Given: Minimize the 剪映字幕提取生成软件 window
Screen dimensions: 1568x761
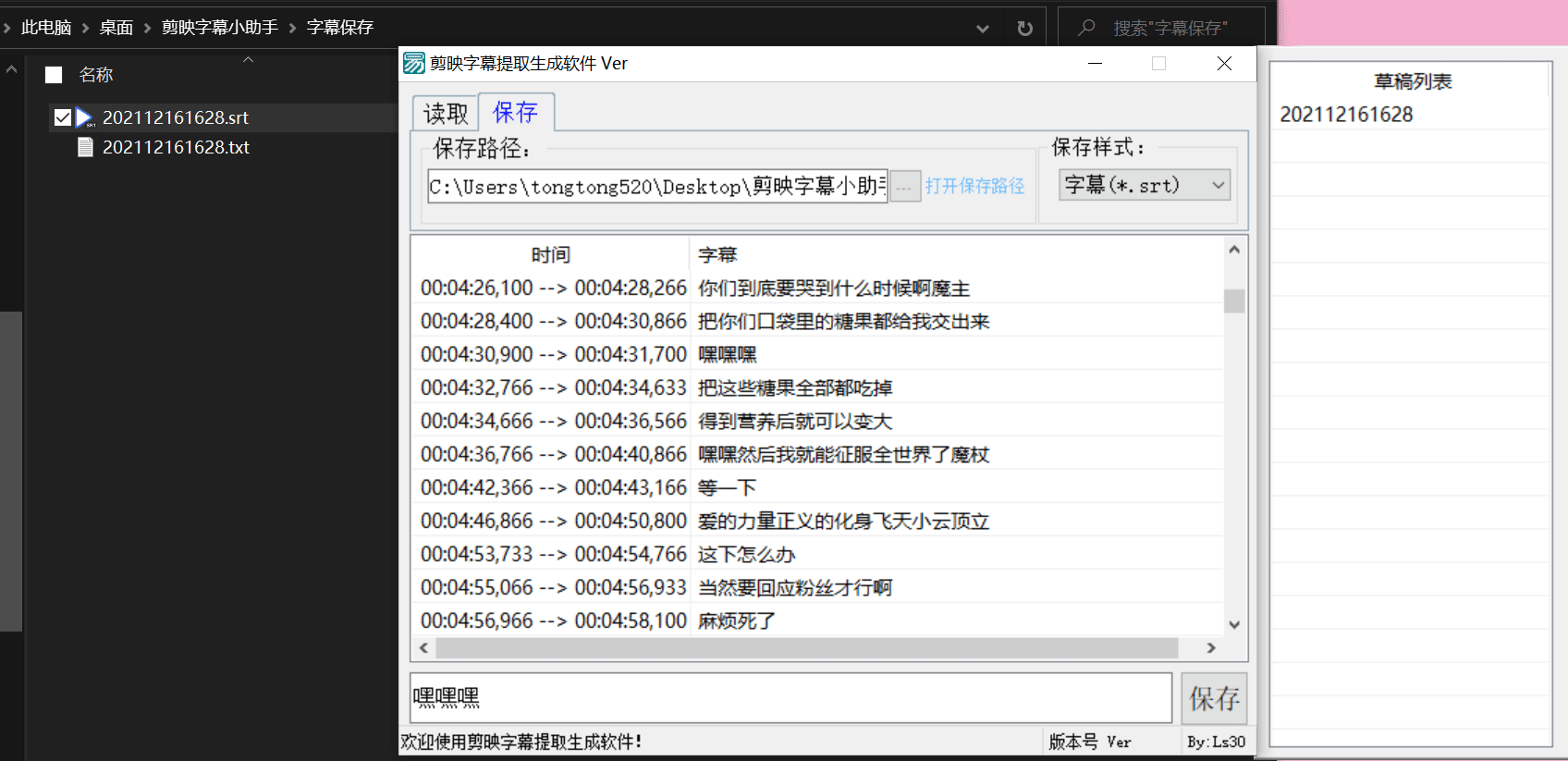Looking at the screenshot, I should point(1095,63).
